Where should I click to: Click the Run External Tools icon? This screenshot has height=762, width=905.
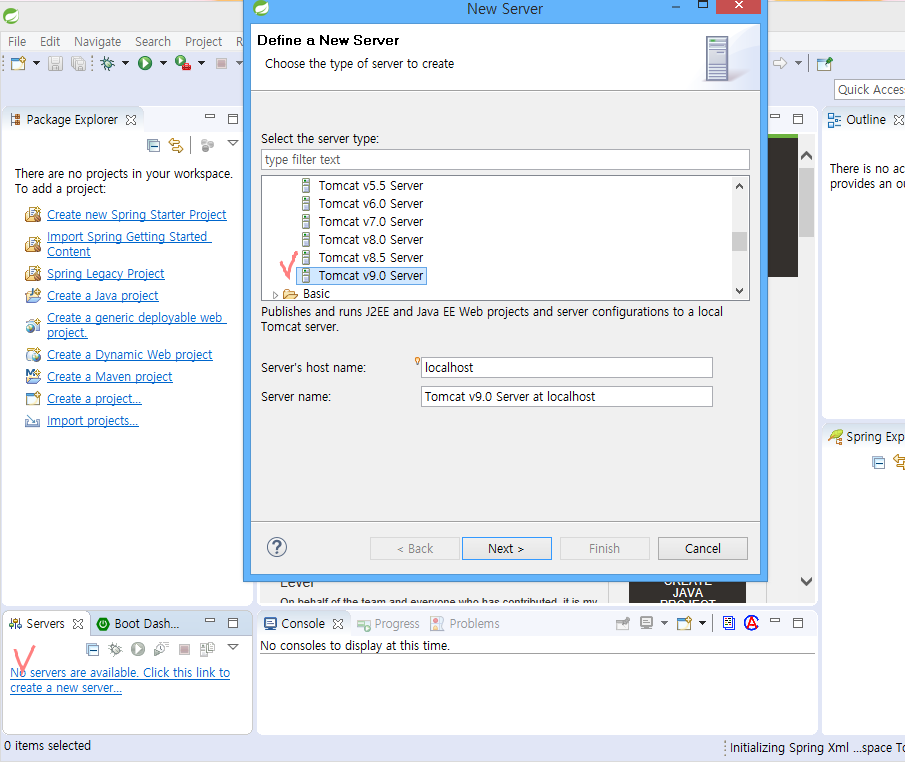(x=183, y=63)
